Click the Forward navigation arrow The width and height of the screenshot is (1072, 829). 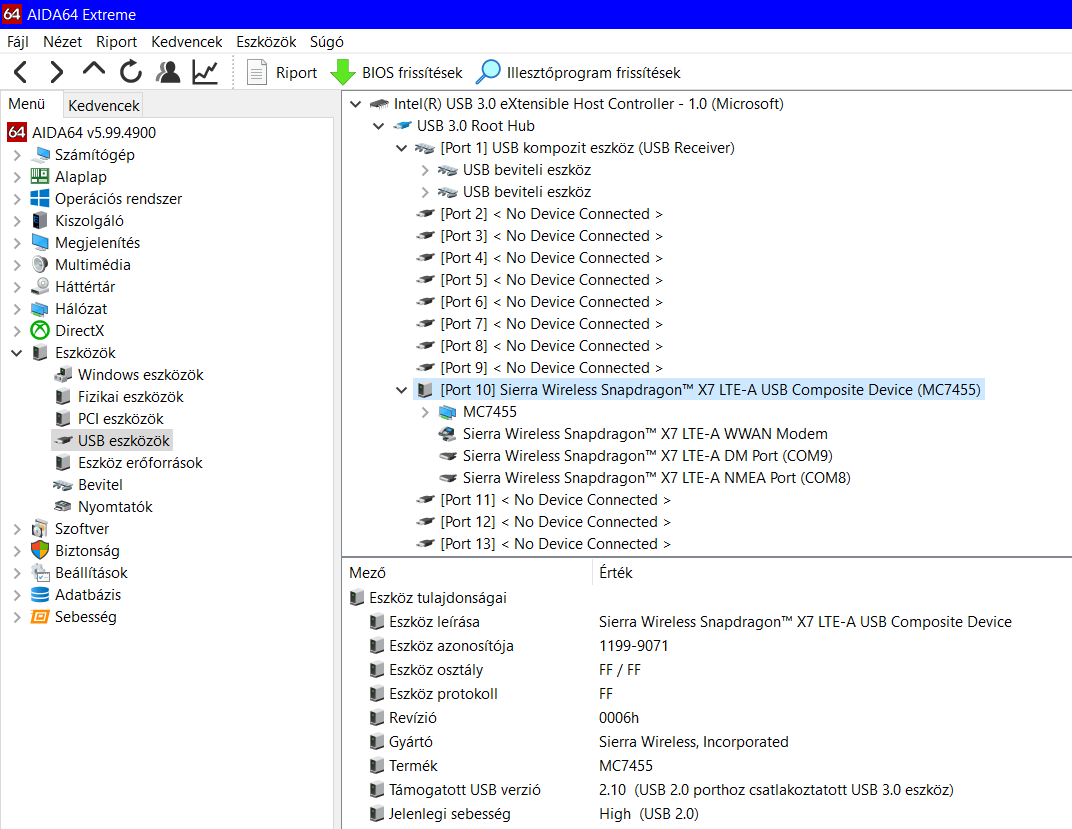(57, 72)
